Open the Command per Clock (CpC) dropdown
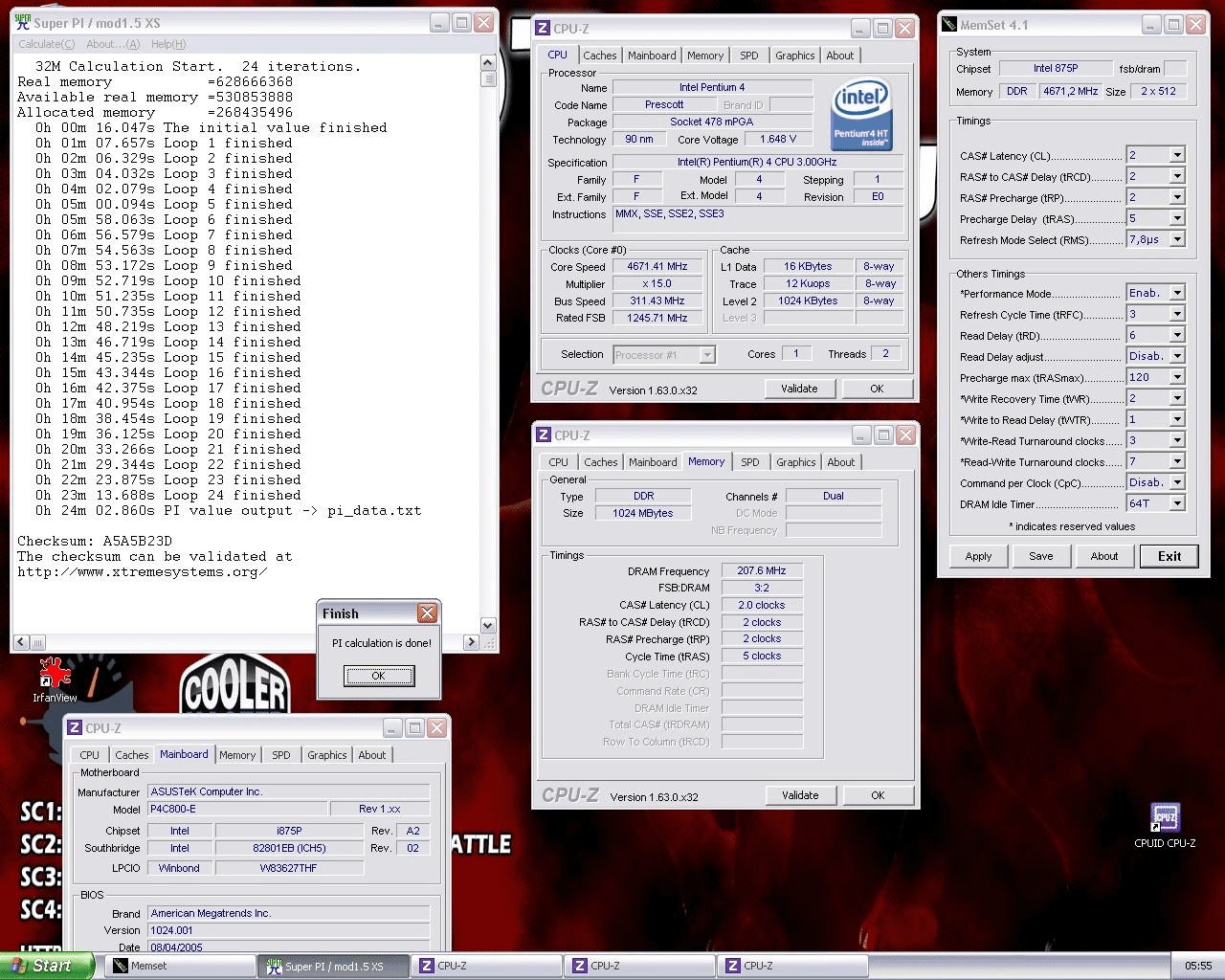Viewport: 1225px width, 980px height. coord(1178,482)
